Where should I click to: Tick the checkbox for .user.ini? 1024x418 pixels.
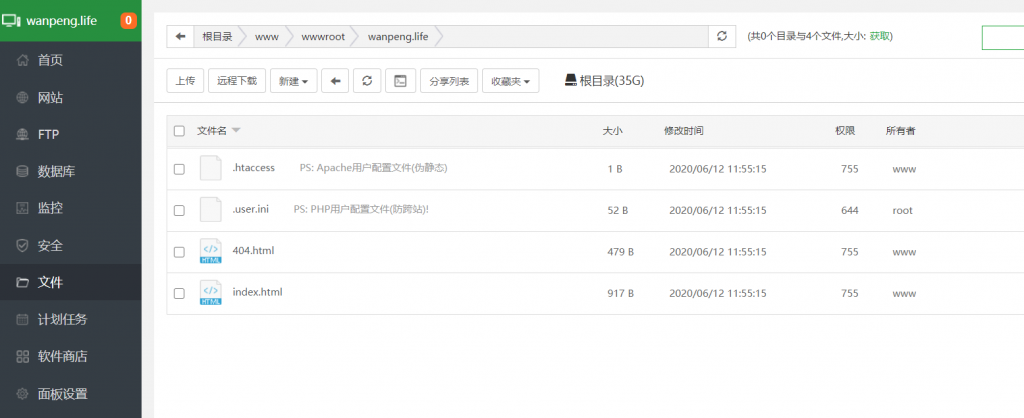[179, 211]
